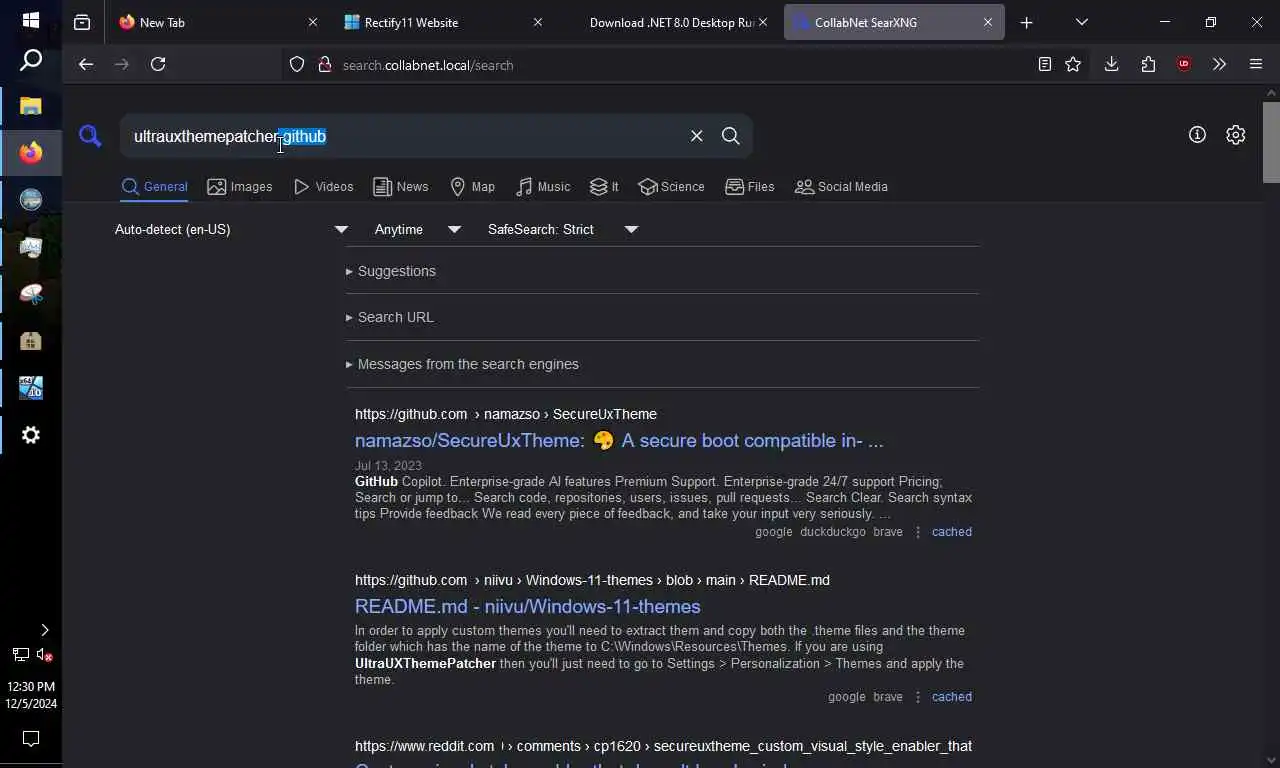
Task: Click the tracking protection shield icon
Action: pyautogui.click(x=297, y=64)
